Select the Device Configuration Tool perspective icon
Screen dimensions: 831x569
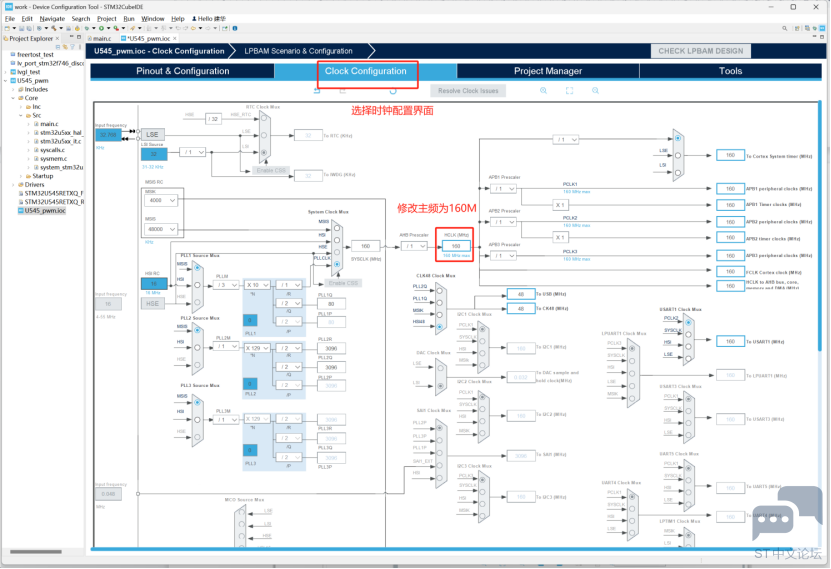click(x=822, y=28)
